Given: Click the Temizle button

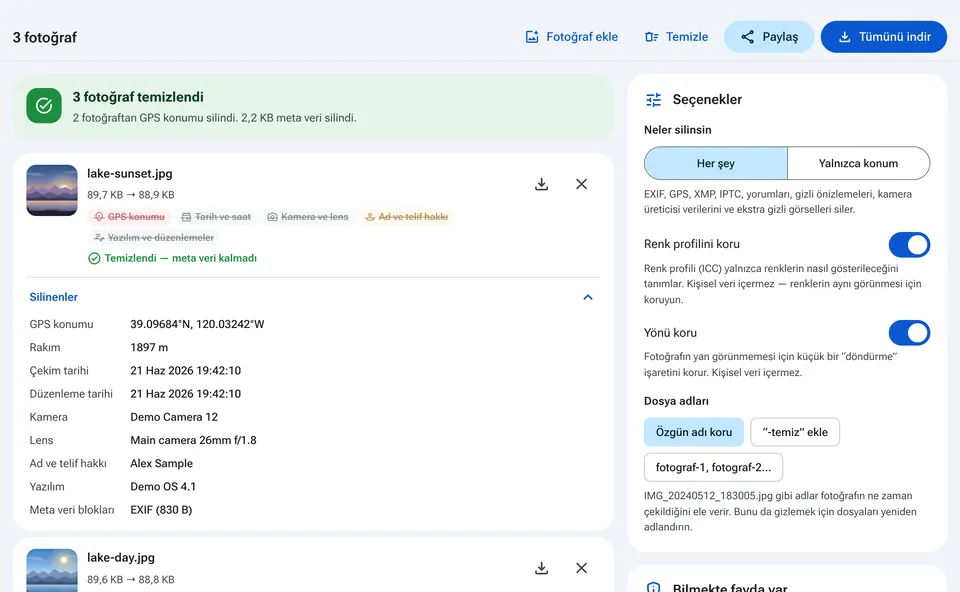Looking at the screenshot, I should pos(677,37).
